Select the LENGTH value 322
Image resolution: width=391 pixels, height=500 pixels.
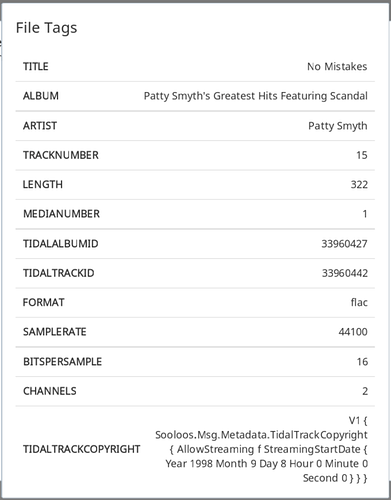click(359, 184)
